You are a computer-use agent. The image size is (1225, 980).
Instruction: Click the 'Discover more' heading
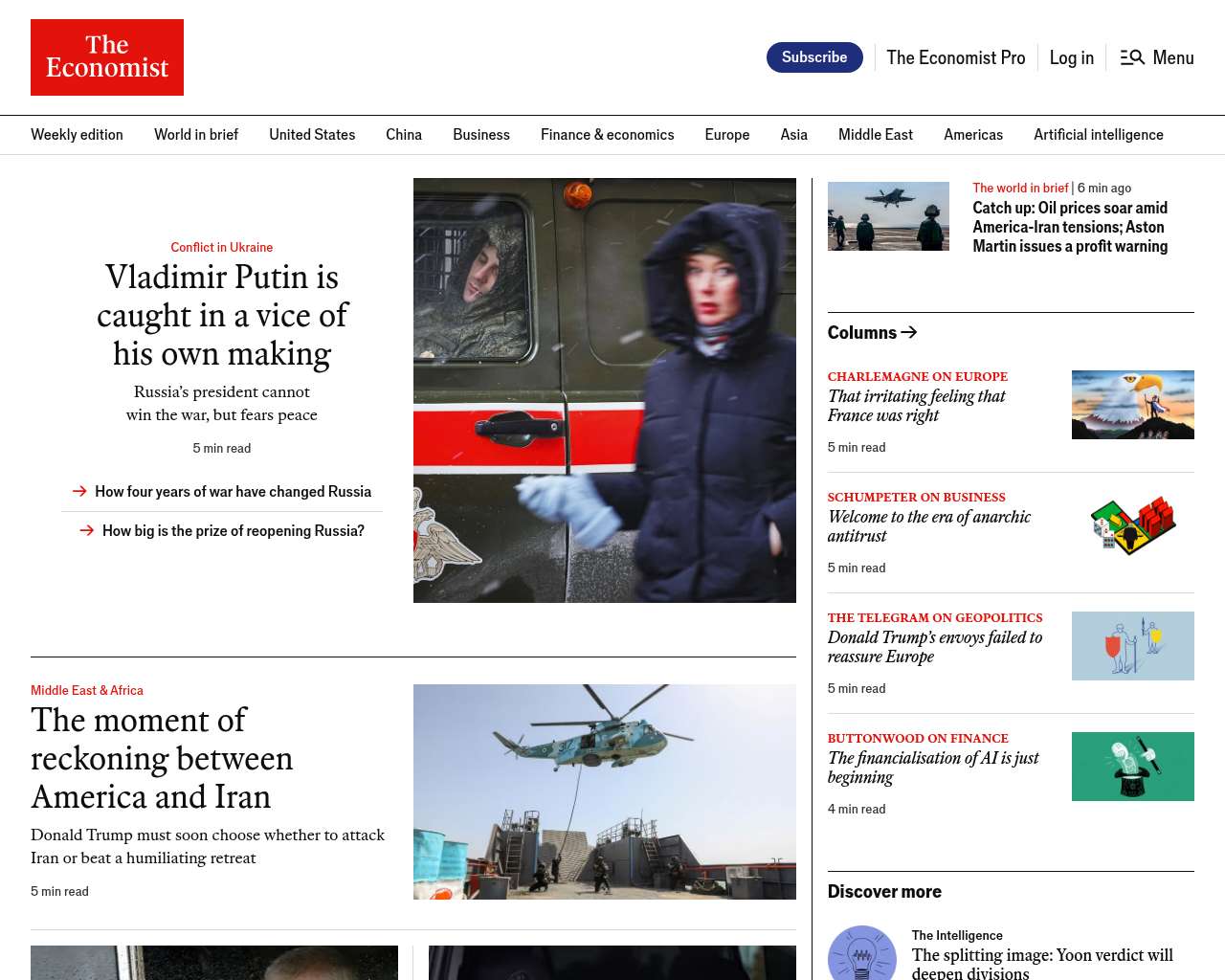tap(884, 891)
